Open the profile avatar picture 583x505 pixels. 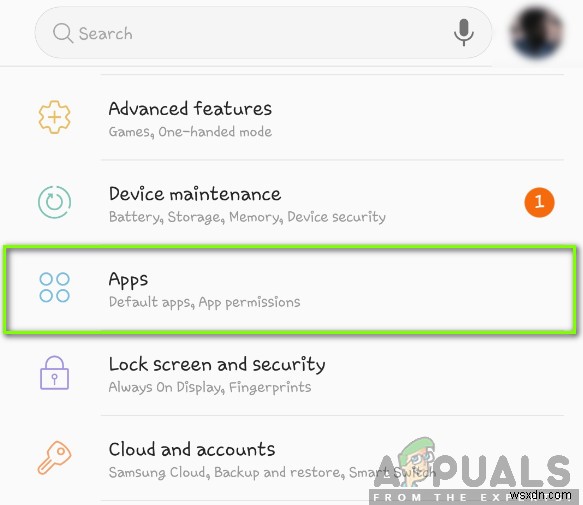[x=537, y=33]
